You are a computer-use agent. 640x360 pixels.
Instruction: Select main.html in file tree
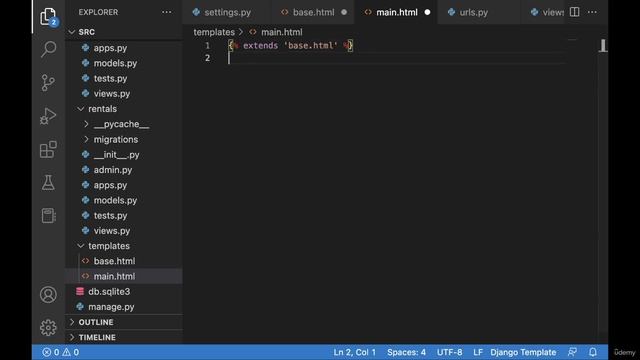[124, 276]
